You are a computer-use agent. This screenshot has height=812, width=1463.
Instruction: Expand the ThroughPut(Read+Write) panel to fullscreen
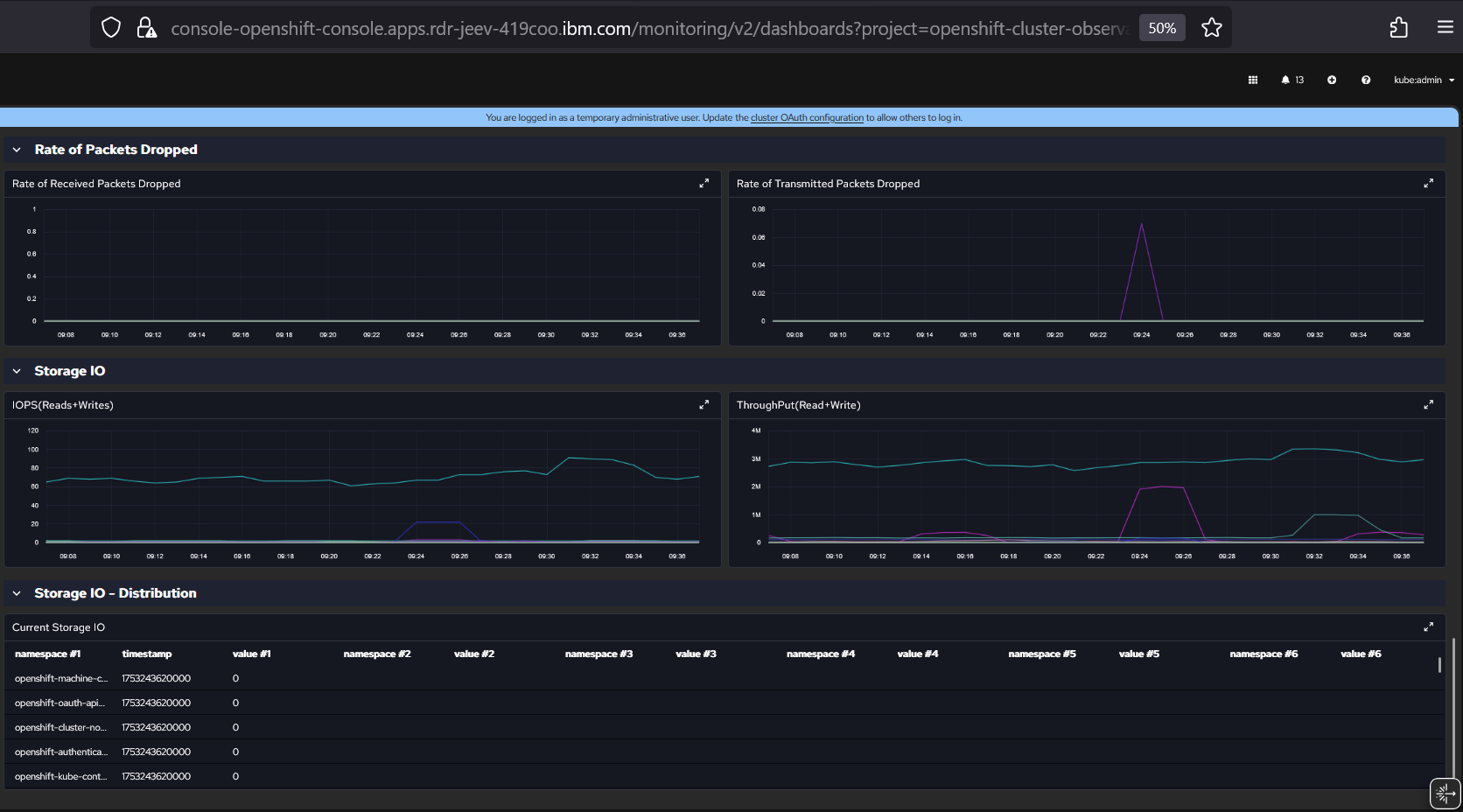click(x=1428, y=405)
